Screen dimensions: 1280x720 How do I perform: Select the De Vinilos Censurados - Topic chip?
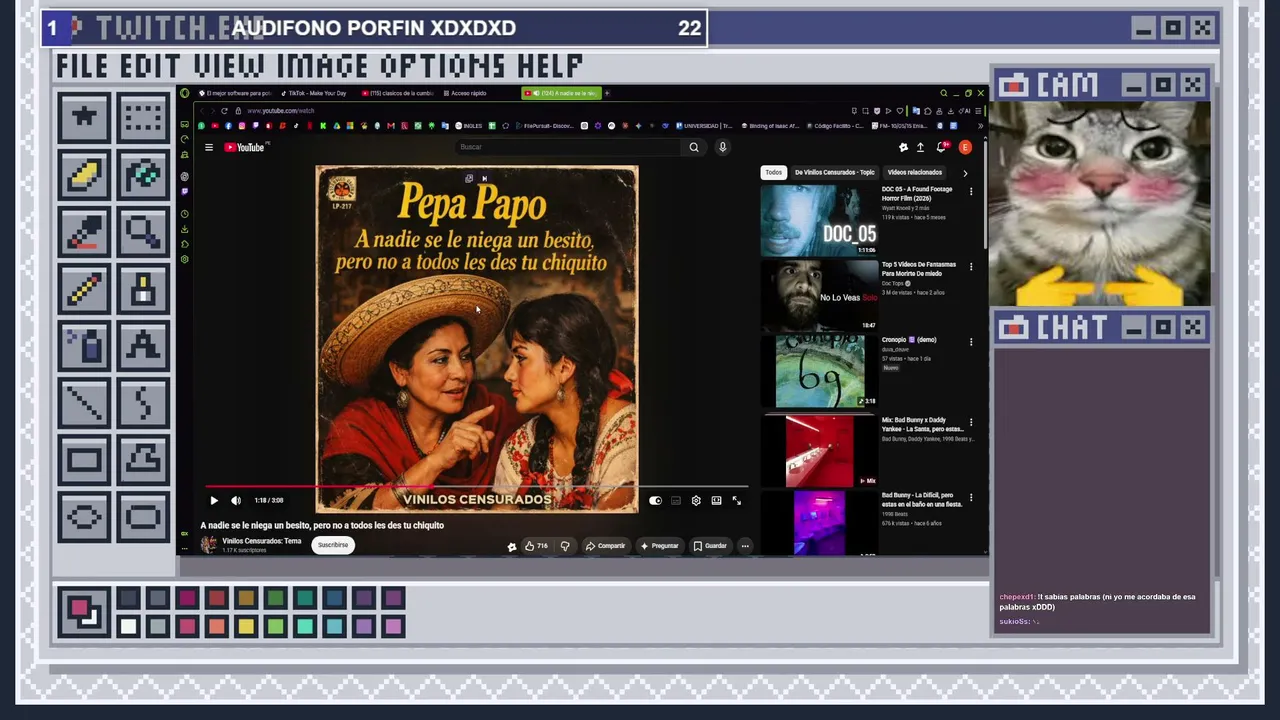(x=834, y=173)
